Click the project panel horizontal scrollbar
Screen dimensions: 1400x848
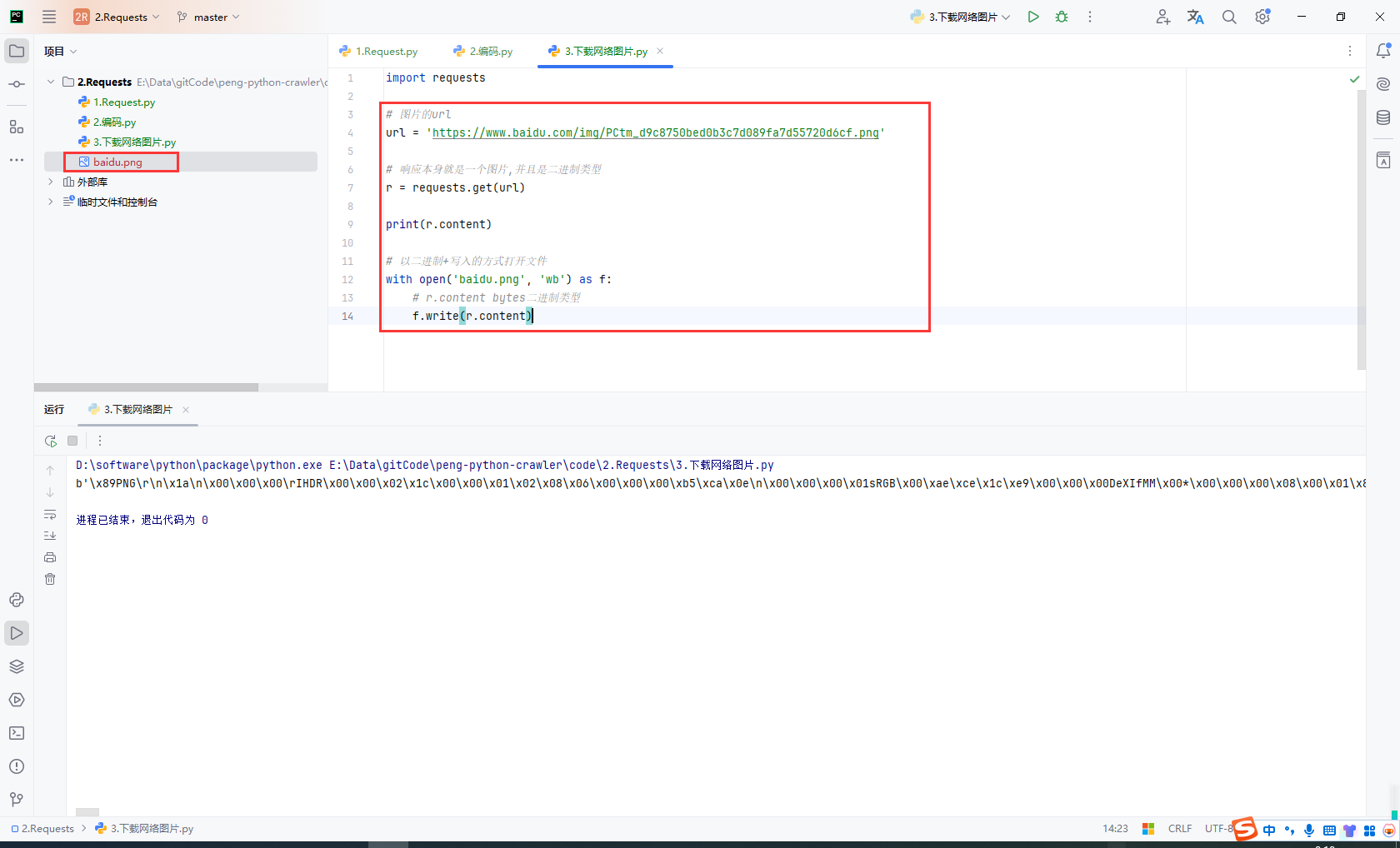(146, 387)
